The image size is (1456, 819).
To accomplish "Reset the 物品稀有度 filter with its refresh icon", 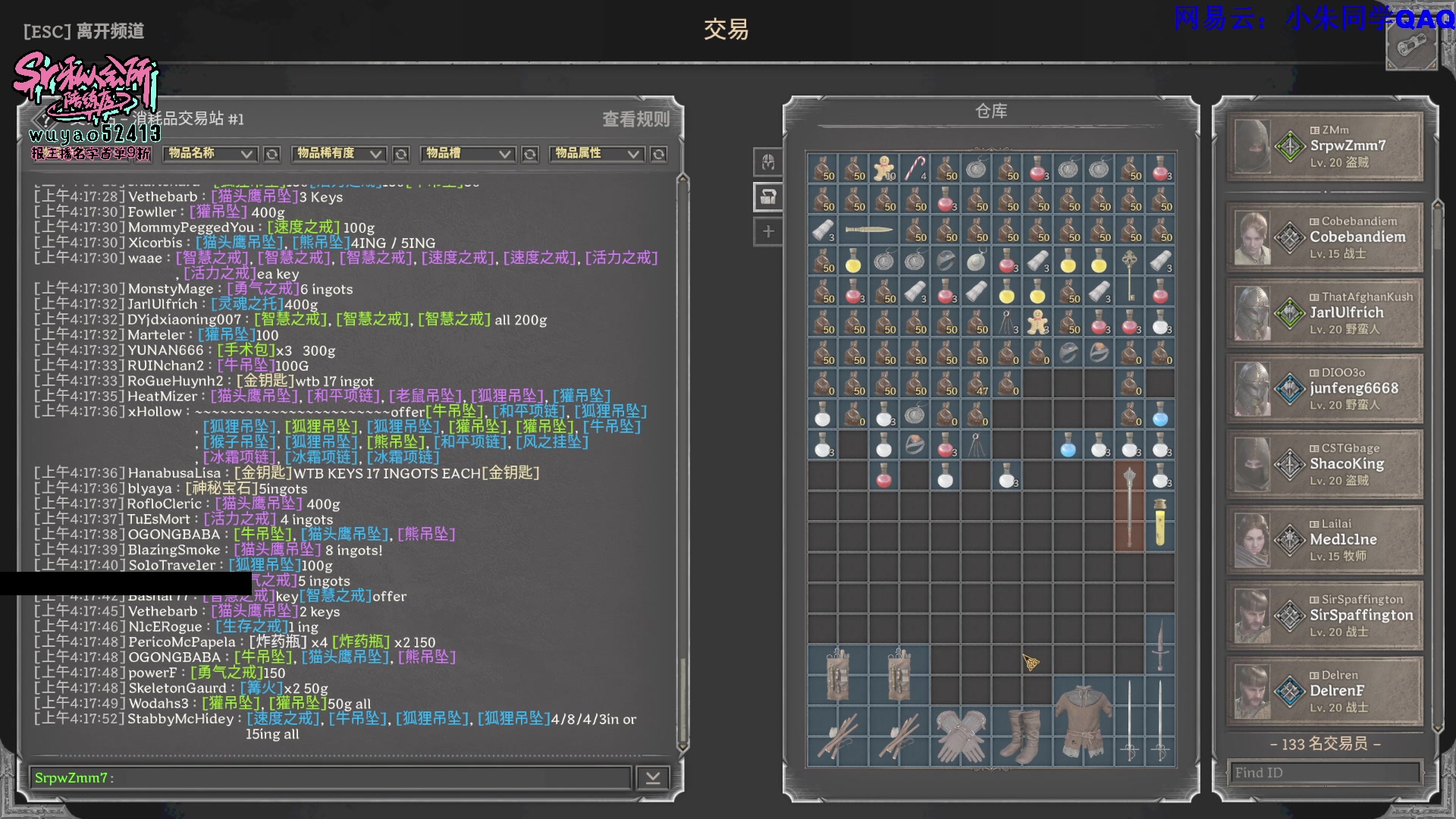I will (401, 154).
